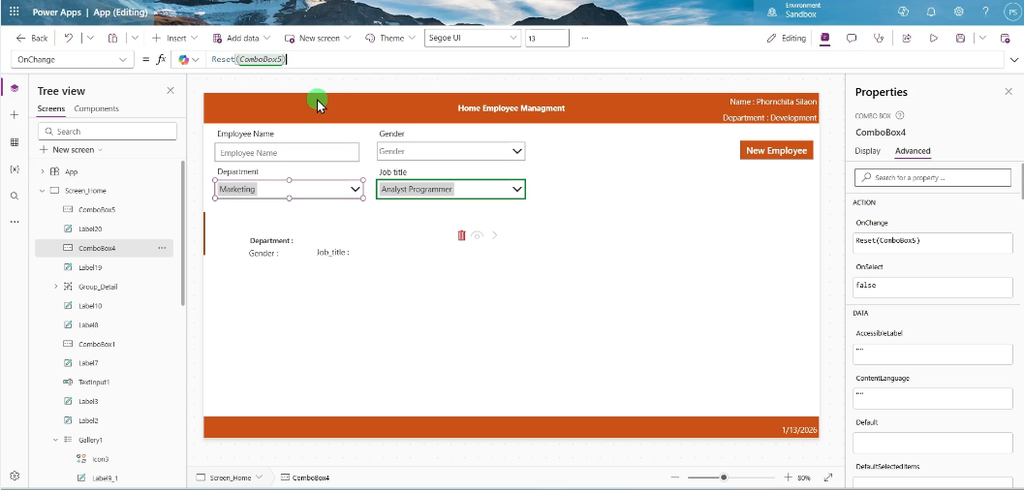This screenshot has height=490, width=1024.
Task: Switch to the Advanced properties tab
Action: tap(912, 151)
